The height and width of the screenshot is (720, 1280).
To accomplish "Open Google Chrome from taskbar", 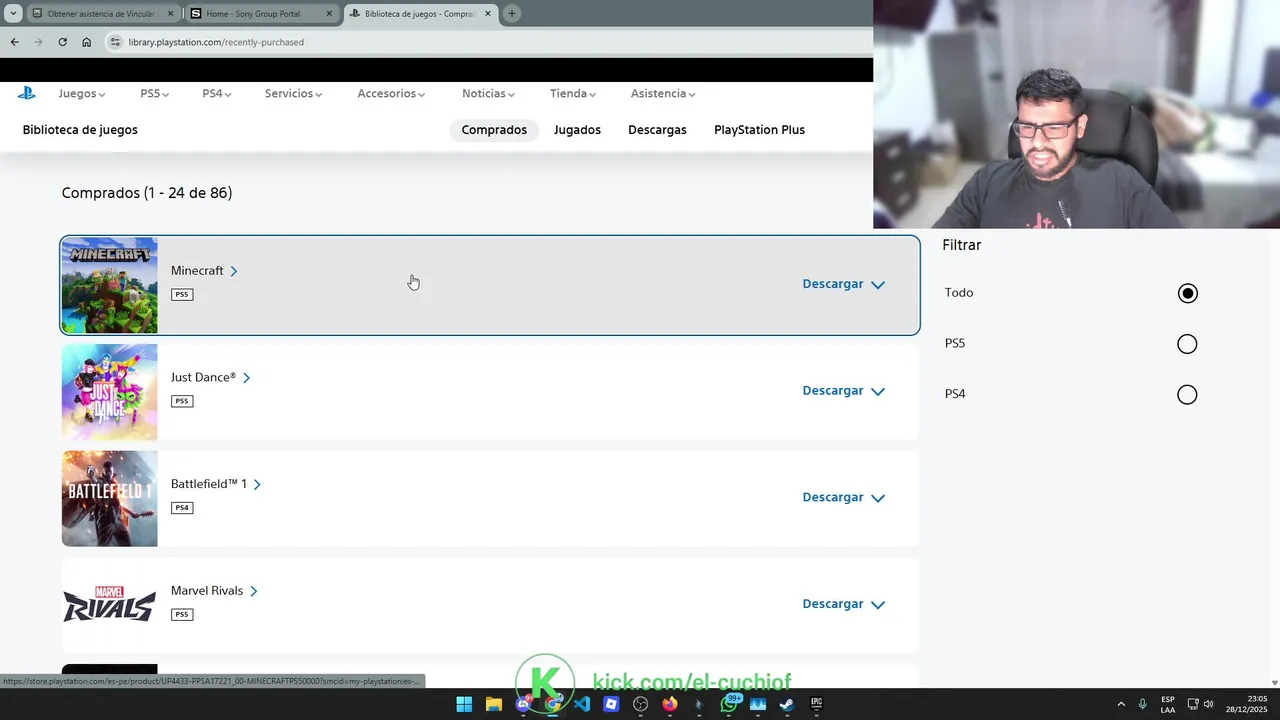I will 552,704.
